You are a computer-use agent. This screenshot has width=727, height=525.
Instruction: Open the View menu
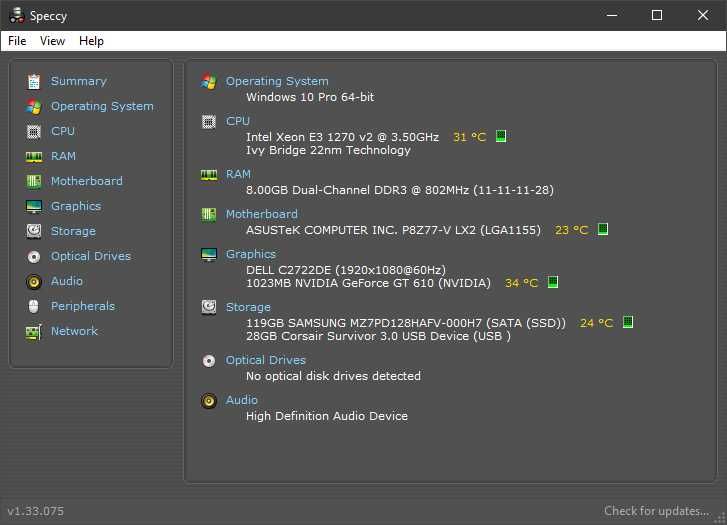pos(52,41)
